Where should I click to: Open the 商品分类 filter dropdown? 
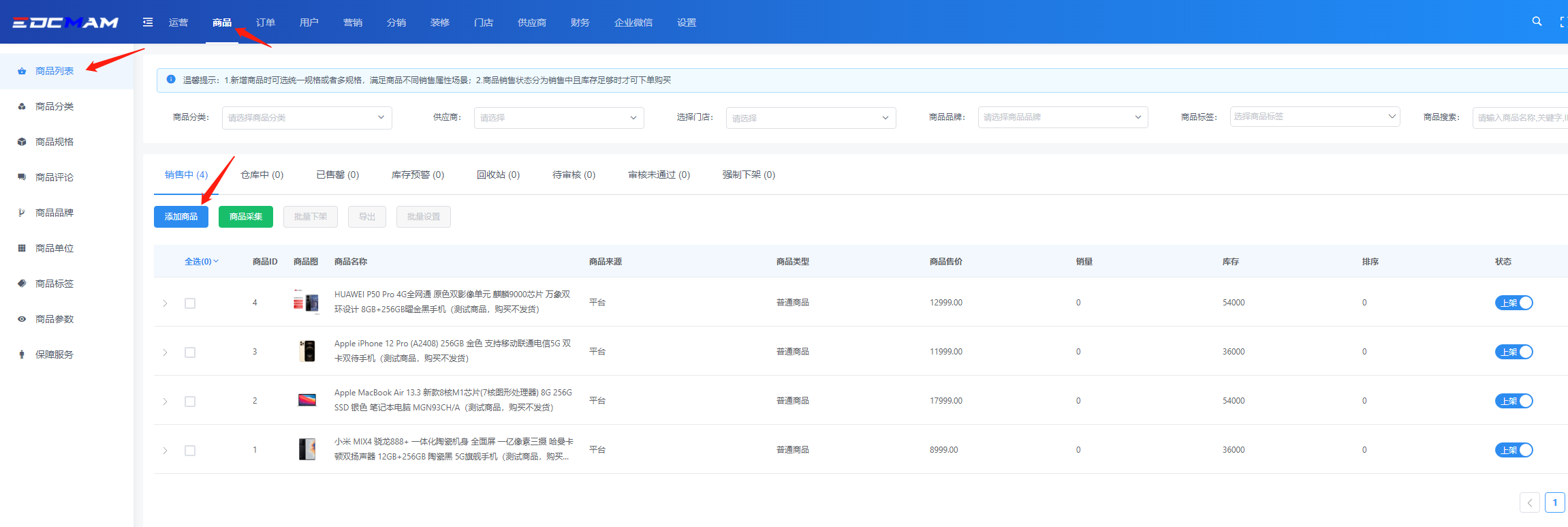click(x=307, y=117)
